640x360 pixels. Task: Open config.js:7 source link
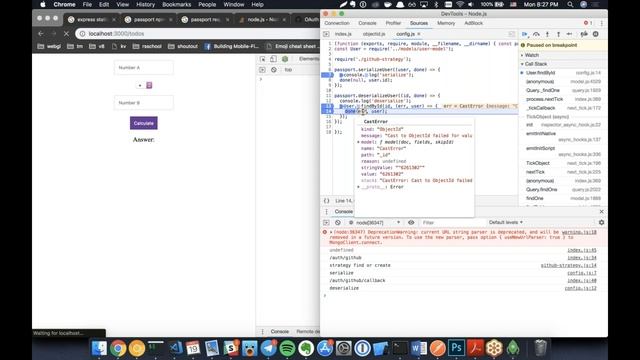(x=582, y=273)
